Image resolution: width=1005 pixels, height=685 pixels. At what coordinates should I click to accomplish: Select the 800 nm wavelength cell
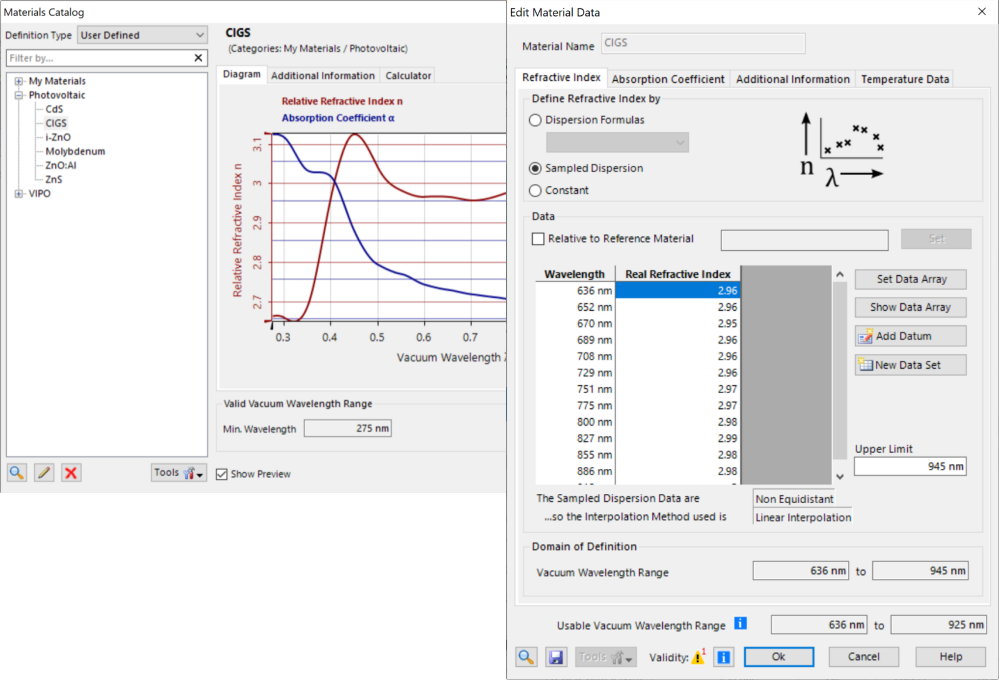click(576, 422)
